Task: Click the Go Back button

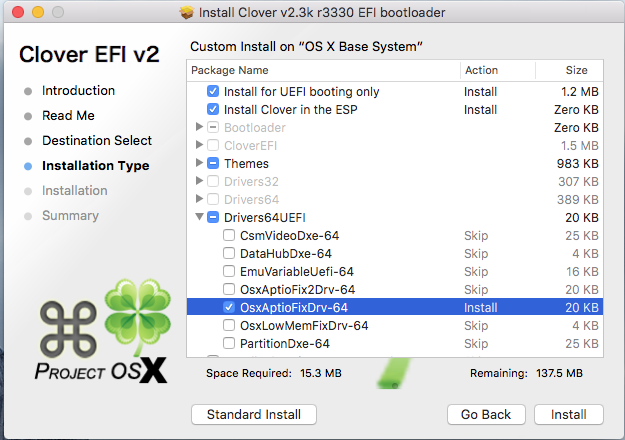Action: pos(486,414)
